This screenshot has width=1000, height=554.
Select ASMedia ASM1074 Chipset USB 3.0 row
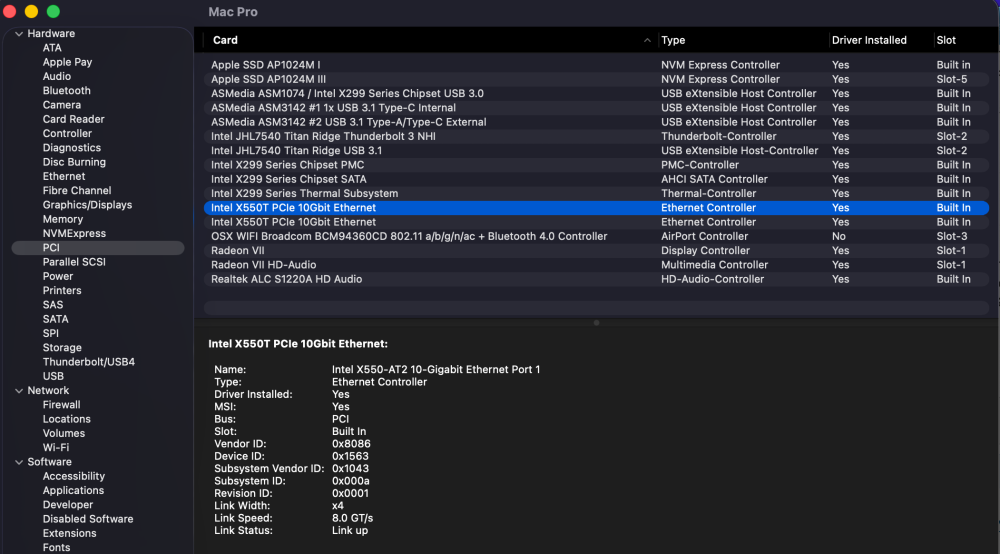pyautogui.click(x=596, y=94)
